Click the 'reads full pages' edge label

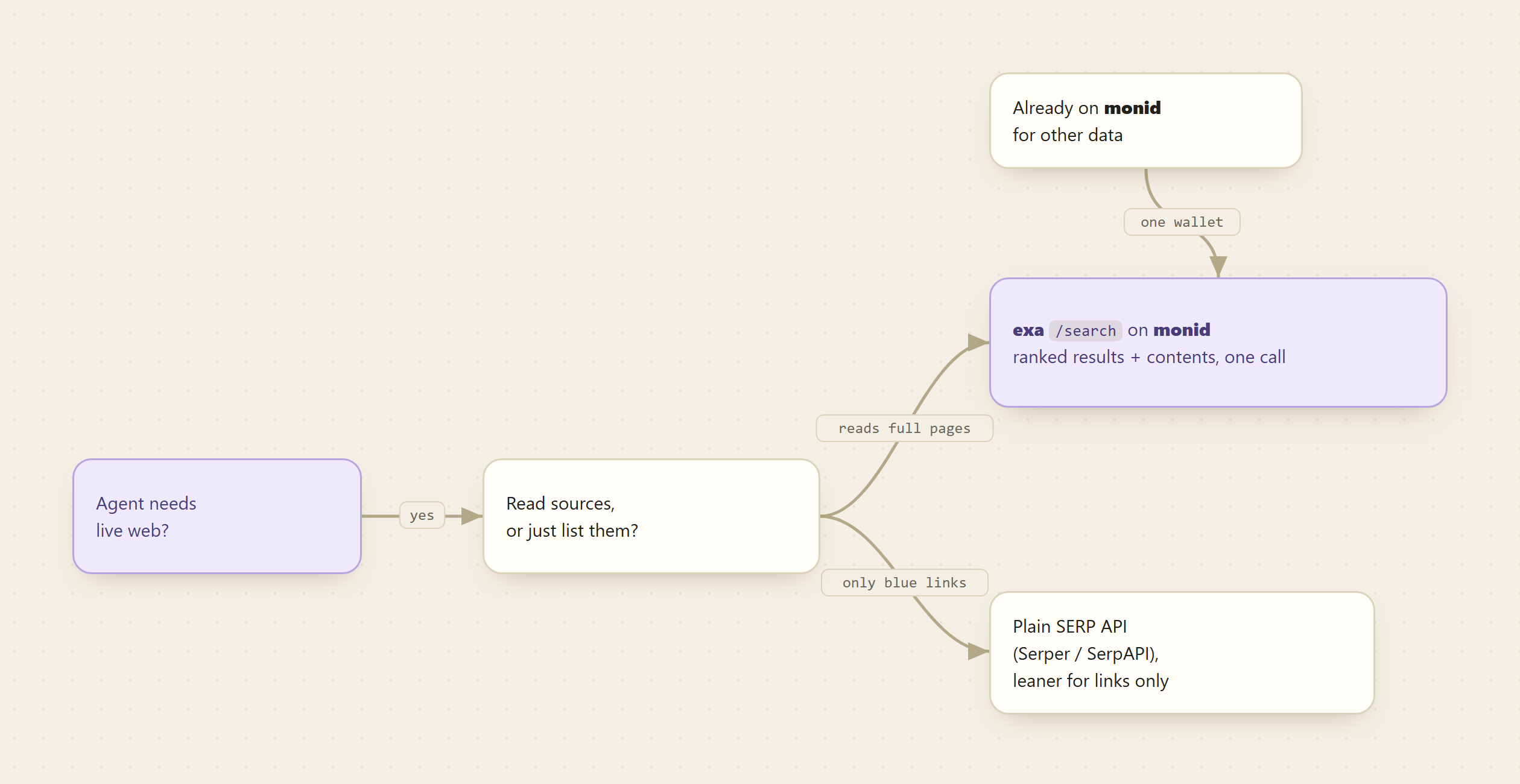coord(905,428)
